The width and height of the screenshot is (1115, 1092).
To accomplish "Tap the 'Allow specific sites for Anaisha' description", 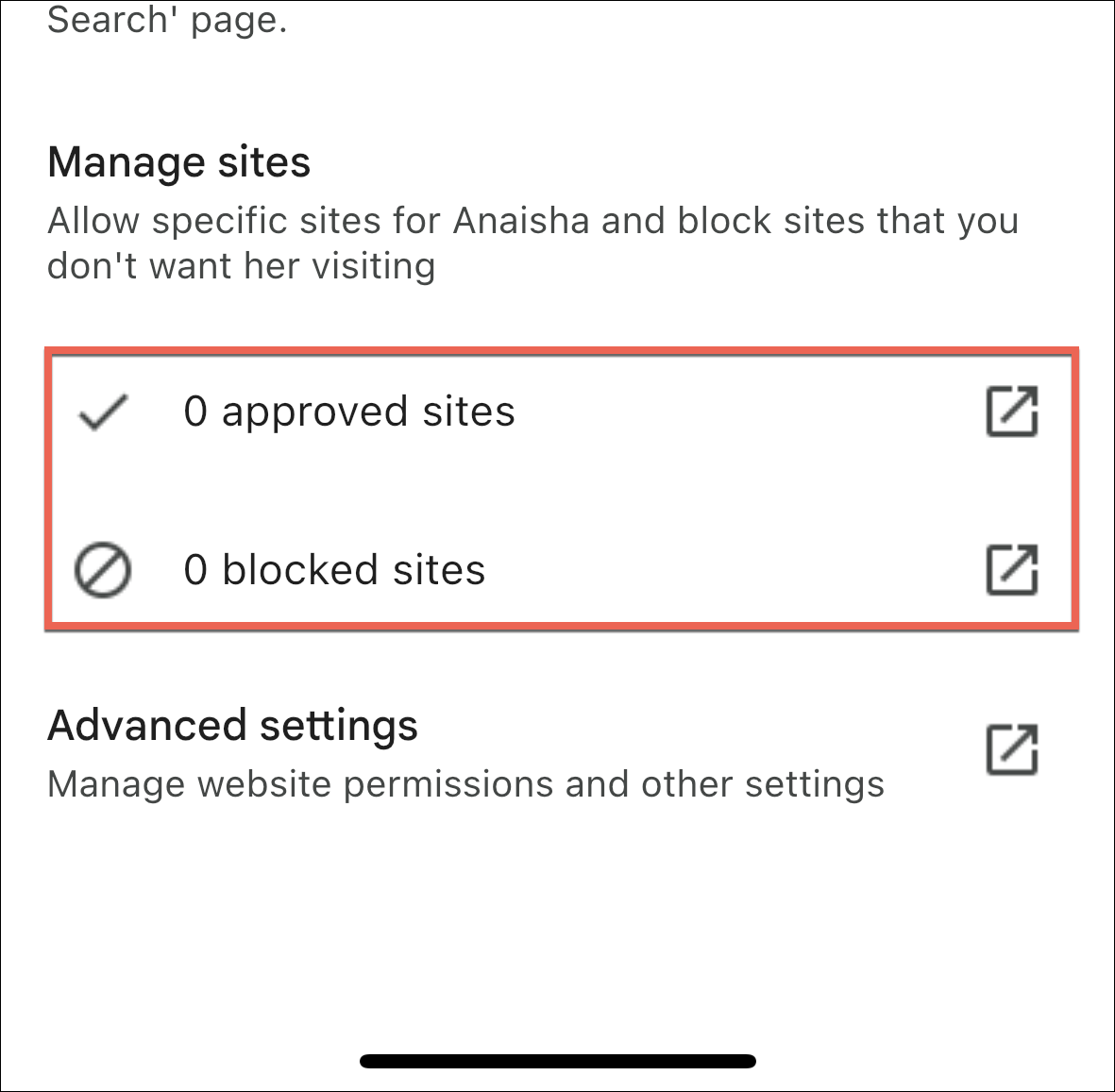I will click(x=532, y=244).
